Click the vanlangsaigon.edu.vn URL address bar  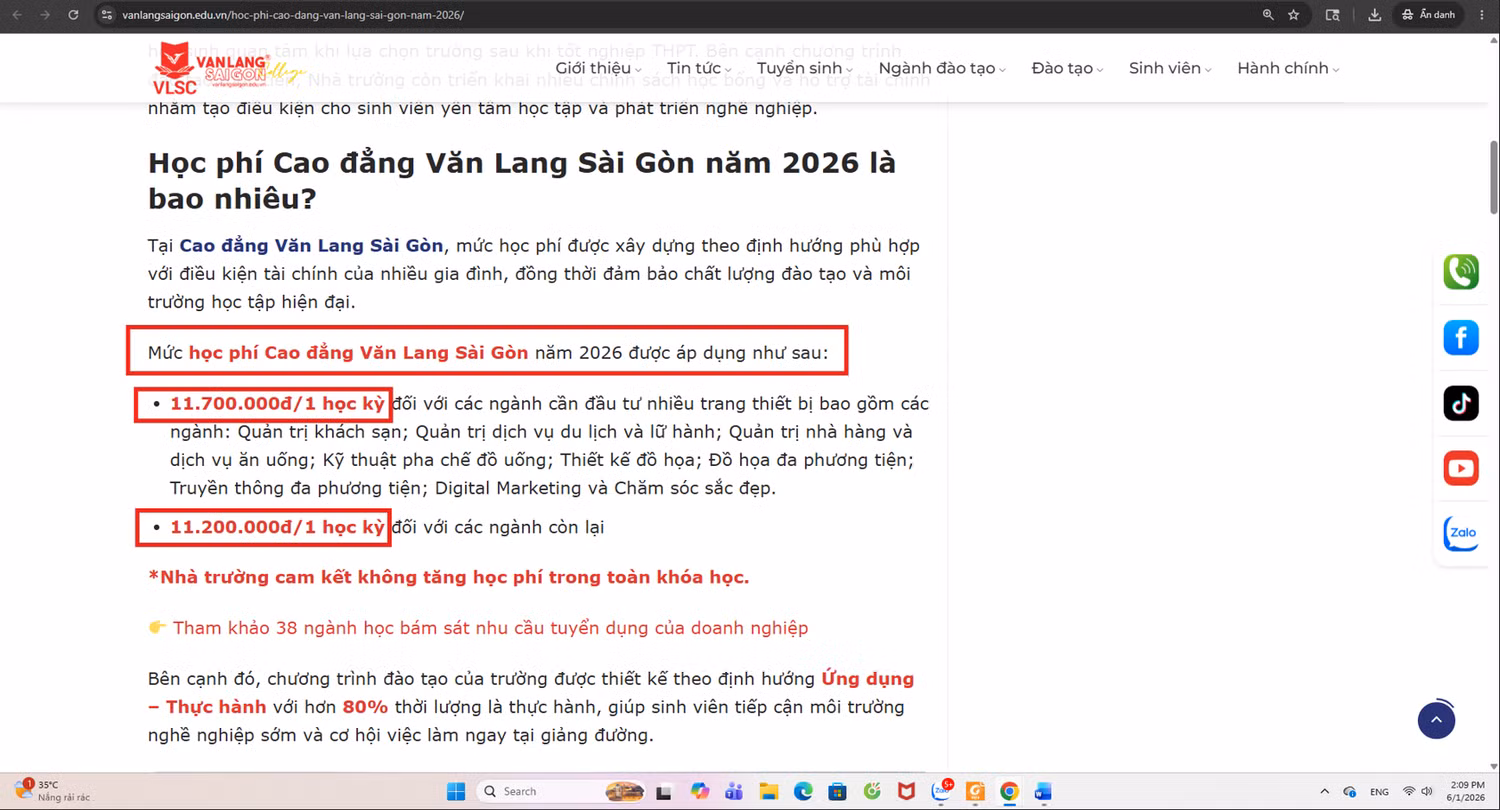(293, 15)
